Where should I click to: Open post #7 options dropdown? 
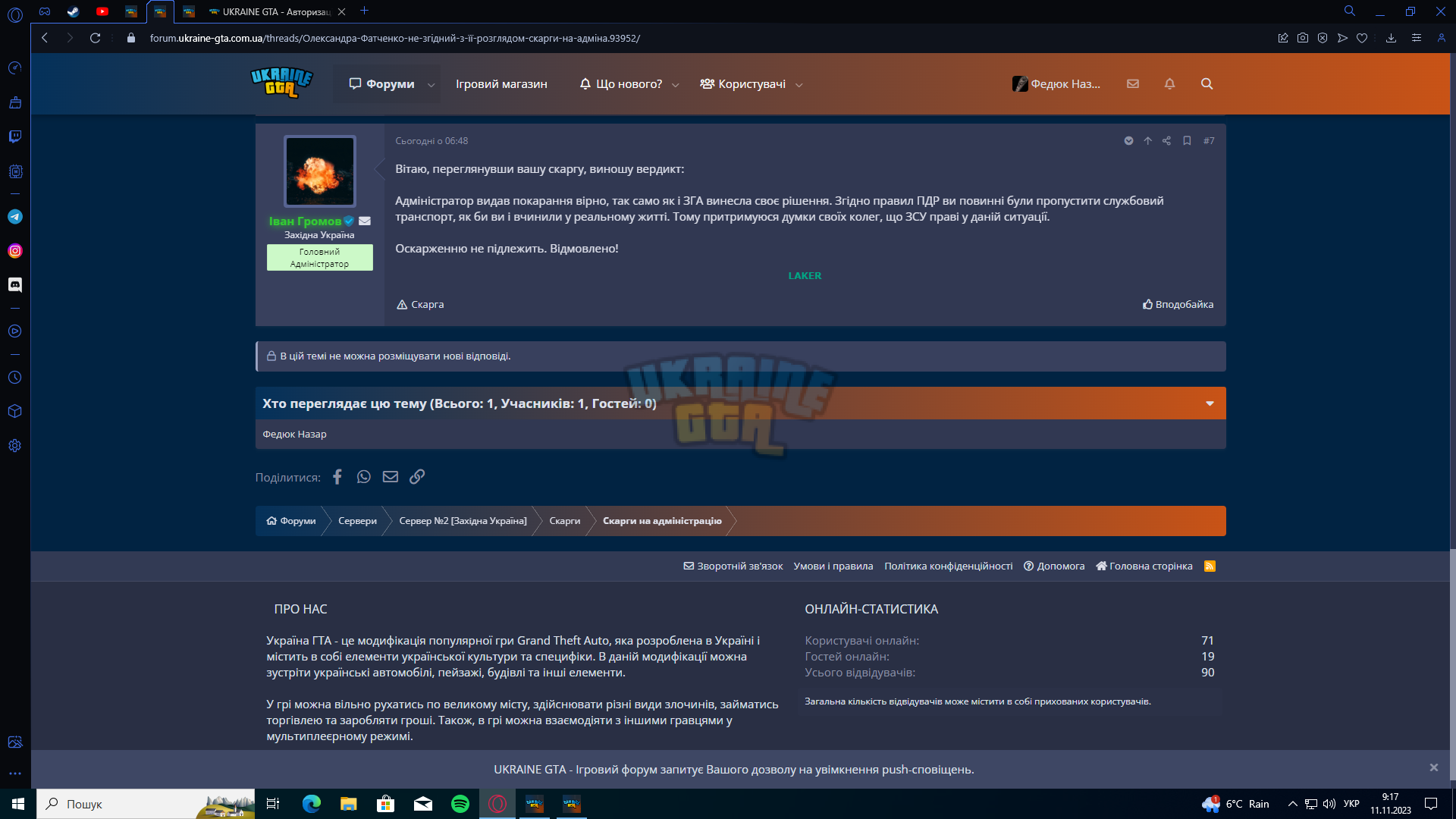tap(1128, 141)
